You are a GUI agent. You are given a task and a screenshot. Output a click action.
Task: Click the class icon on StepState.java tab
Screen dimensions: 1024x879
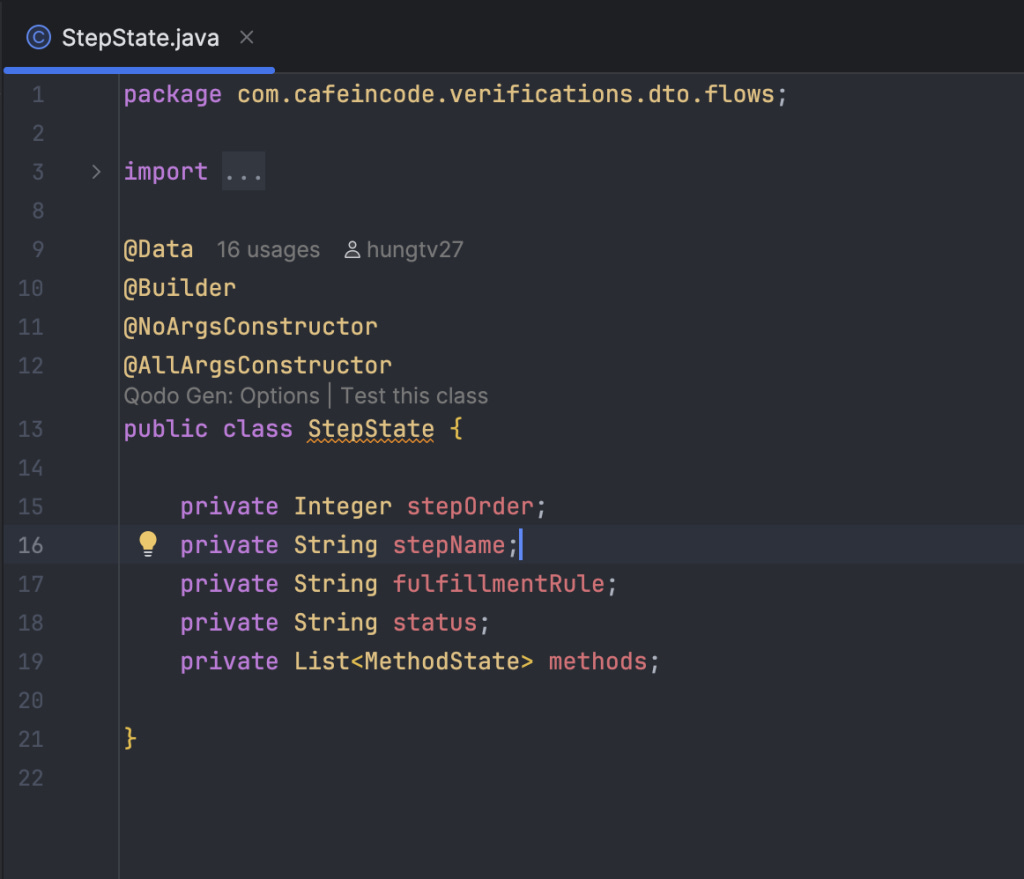click(x=39, y=37)
